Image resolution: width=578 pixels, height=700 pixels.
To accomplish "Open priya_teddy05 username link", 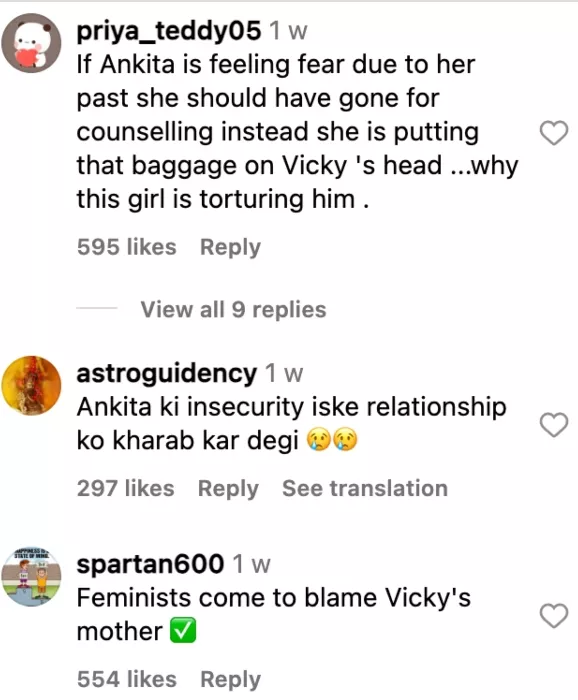I will click(x=168, y=31).
